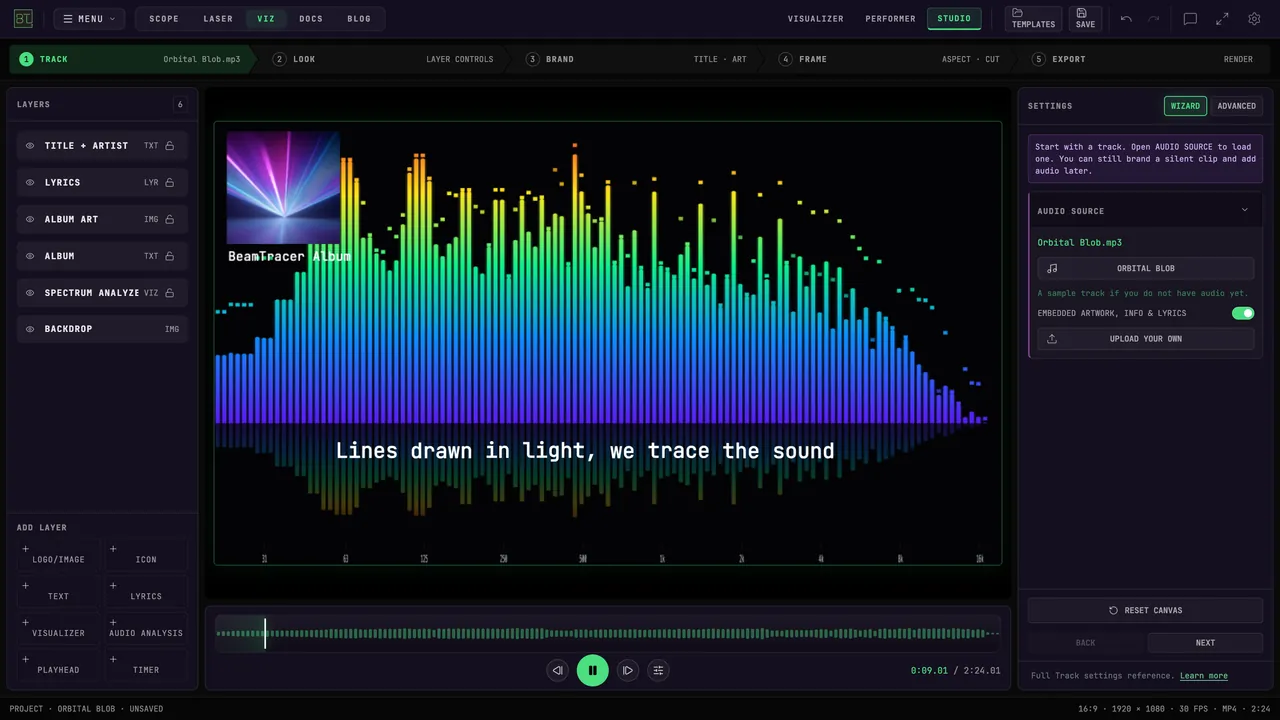The width and height of the screenshot is (1280, 720).
Task: Follow the Learn more link
Action: 1204,676
